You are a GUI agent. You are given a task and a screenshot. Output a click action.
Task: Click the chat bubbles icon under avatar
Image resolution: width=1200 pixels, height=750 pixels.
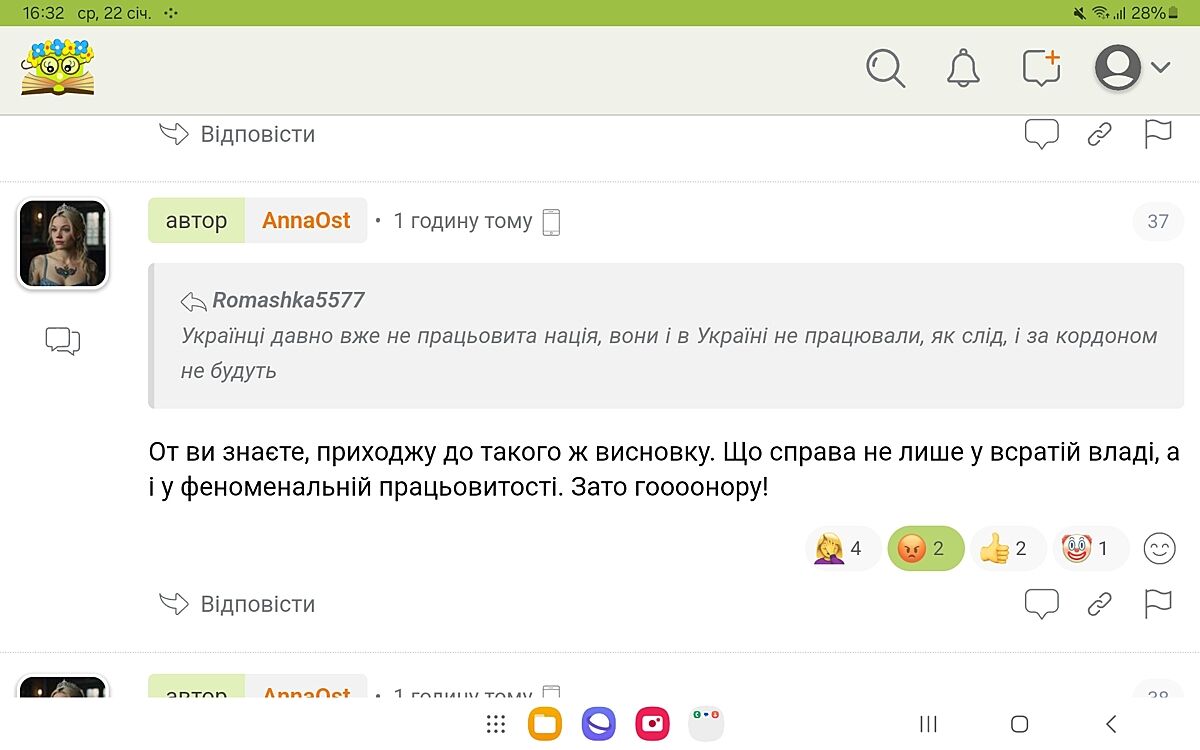pos(63,342)
